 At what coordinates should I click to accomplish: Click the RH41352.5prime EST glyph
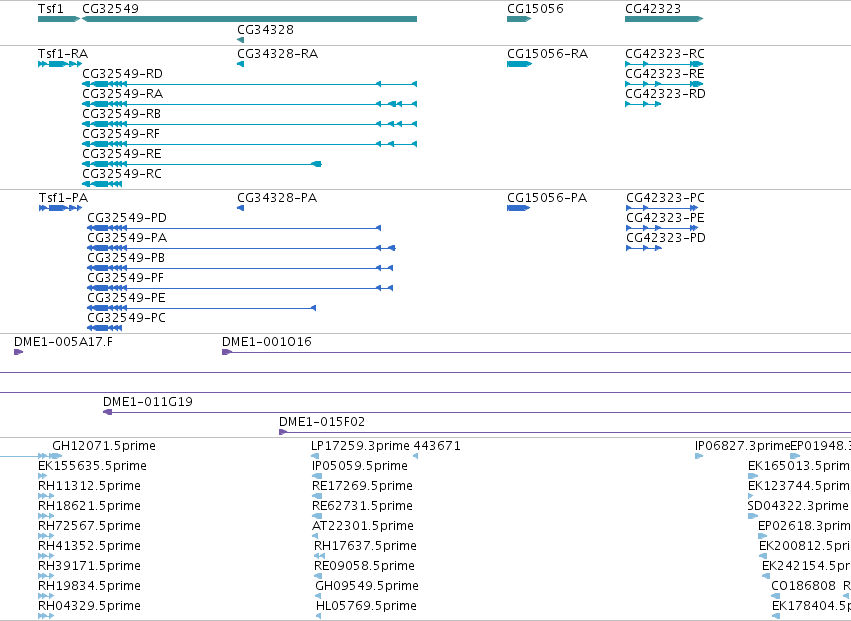pos(46,556)
